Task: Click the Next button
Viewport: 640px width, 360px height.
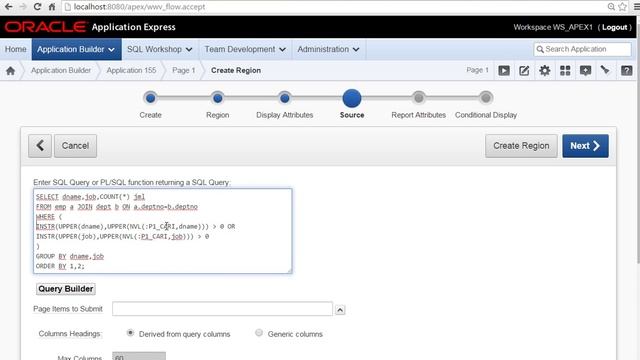Action: point(585,146)
